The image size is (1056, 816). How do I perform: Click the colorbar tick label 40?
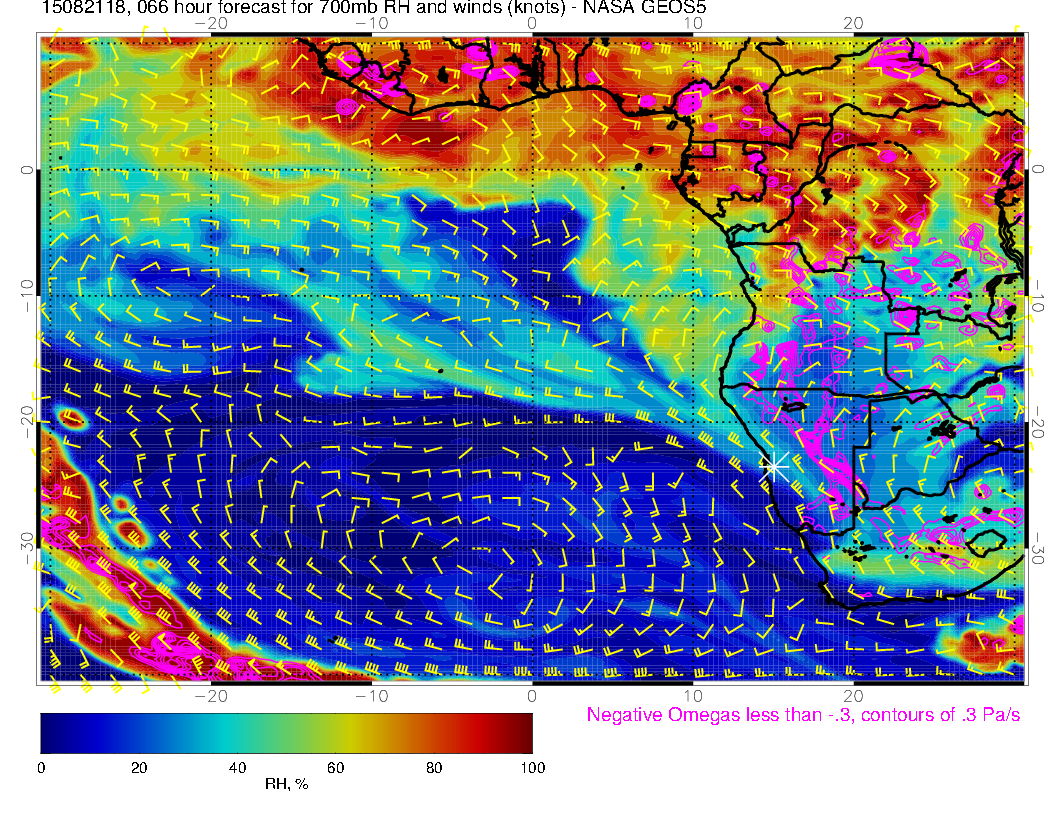click(x=237, y=767)
